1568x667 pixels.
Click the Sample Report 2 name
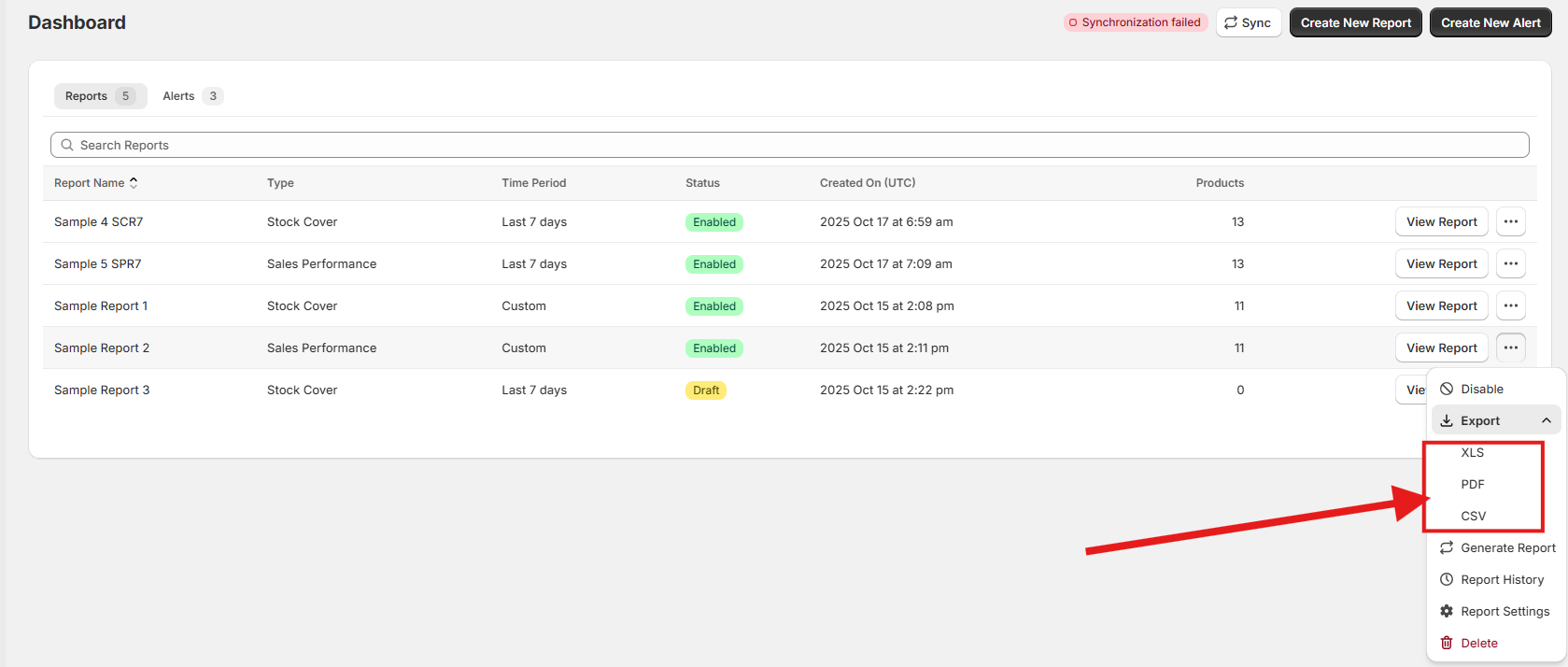(102, 348)
